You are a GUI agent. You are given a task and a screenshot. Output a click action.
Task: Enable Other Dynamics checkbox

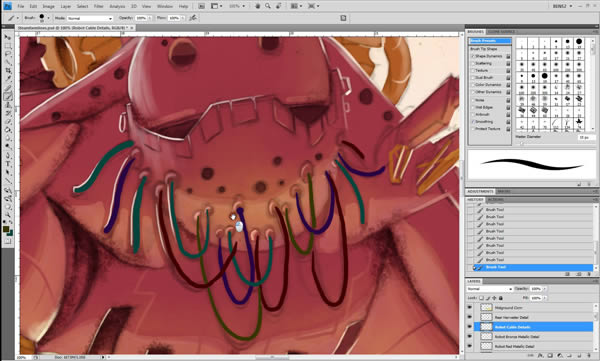click(473, 92)
